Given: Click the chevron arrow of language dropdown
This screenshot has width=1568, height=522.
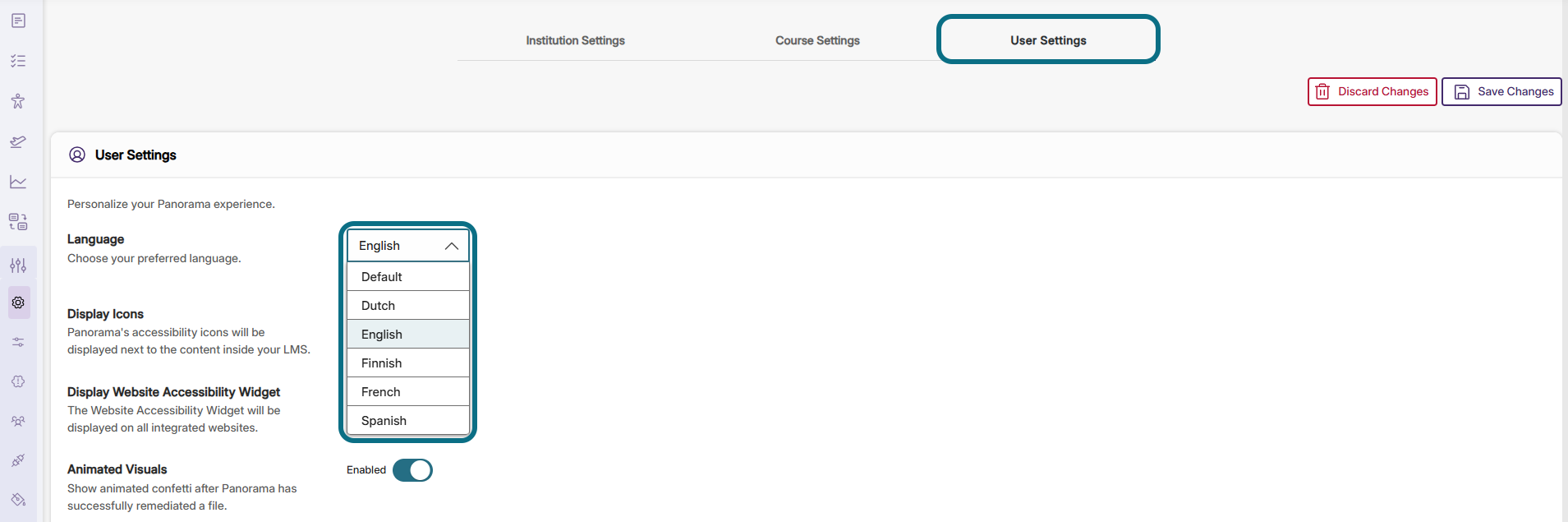Looking at the screenshot, I should pyautogui.click(x=451, y=246).
